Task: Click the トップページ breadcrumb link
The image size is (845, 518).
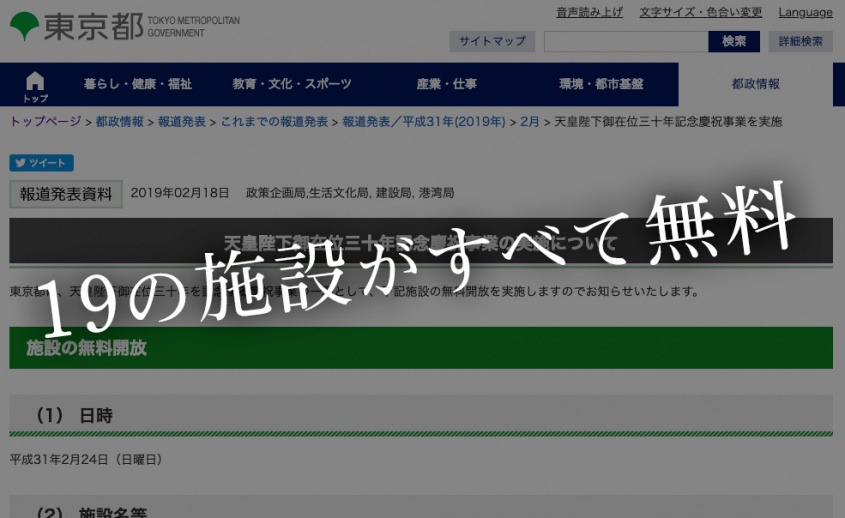Action: point(46,122)
